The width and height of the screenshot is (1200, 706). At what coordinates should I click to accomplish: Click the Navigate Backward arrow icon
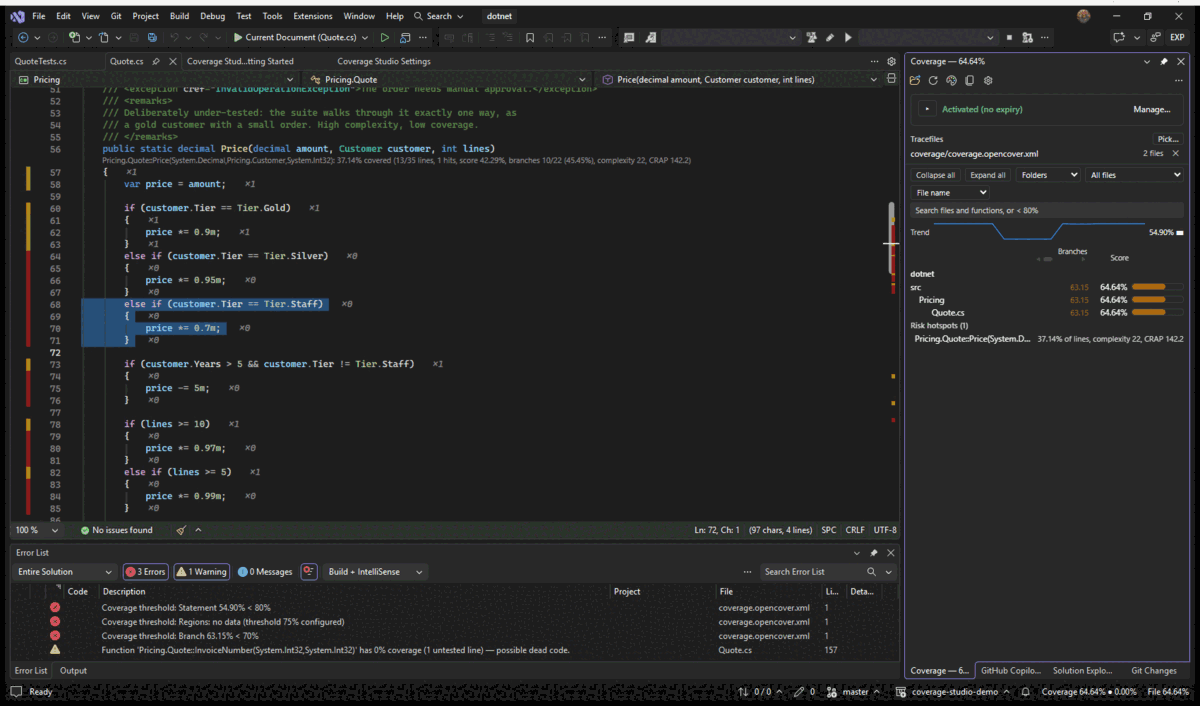point(23,37)
